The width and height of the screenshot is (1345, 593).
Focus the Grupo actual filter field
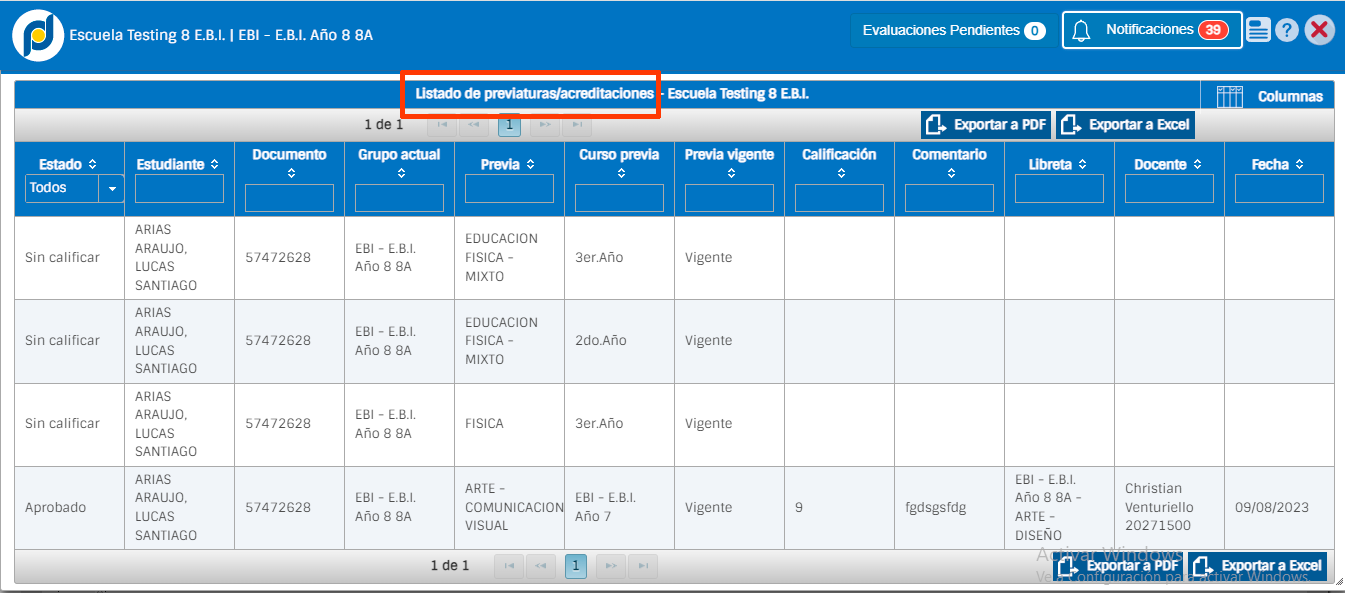click(x=400, y=197)
